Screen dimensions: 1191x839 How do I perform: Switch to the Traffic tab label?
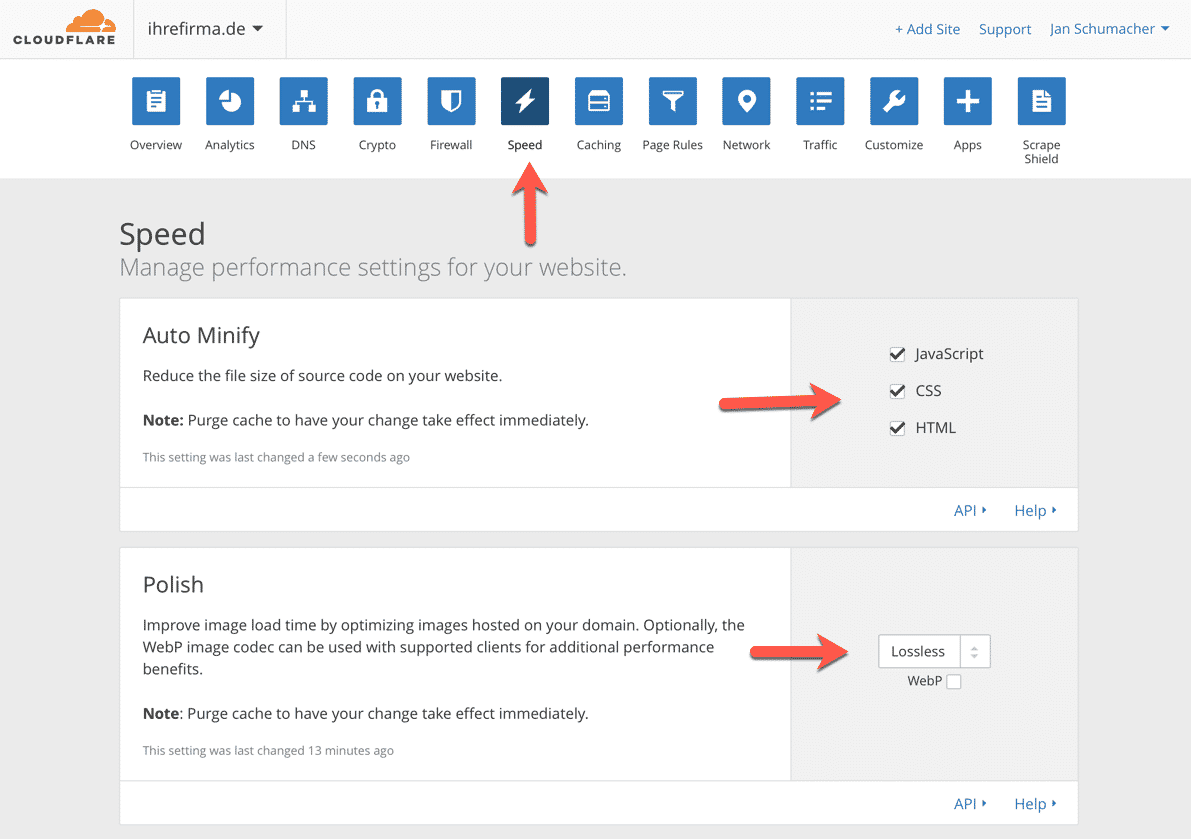coord(820,145)
